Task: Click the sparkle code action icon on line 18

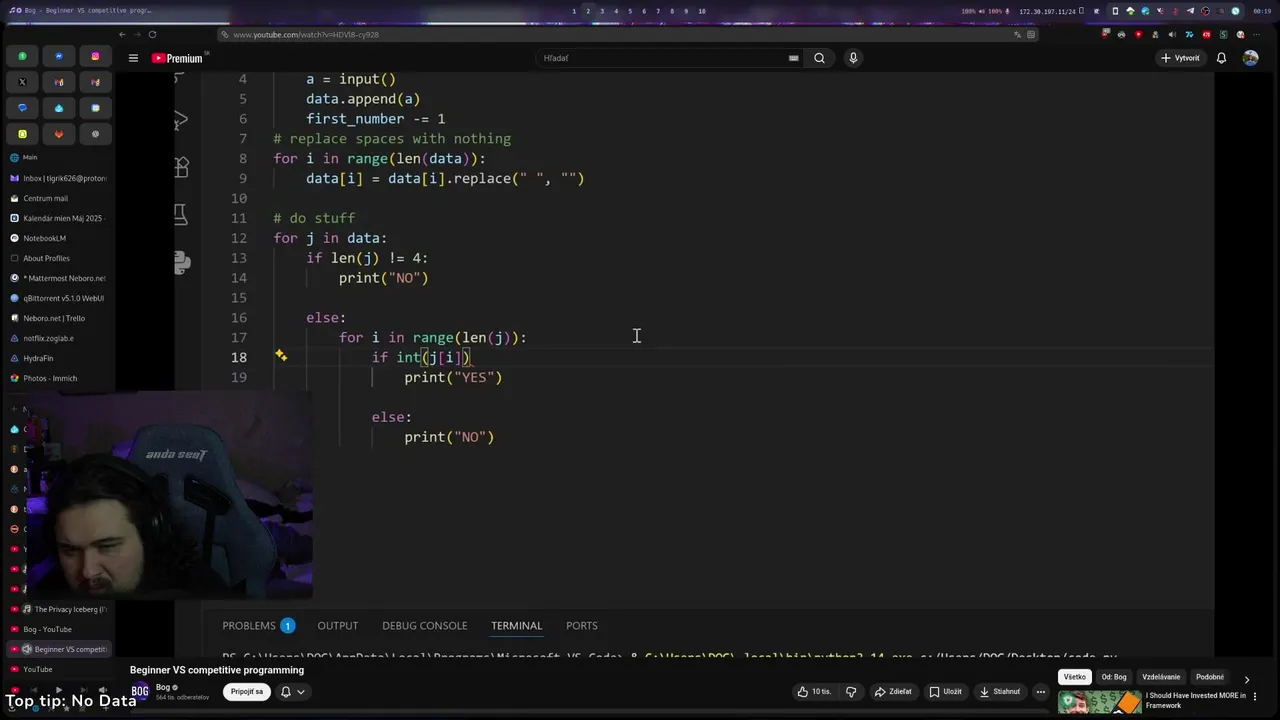Action: pyautogui.click(x=281, y=355)
